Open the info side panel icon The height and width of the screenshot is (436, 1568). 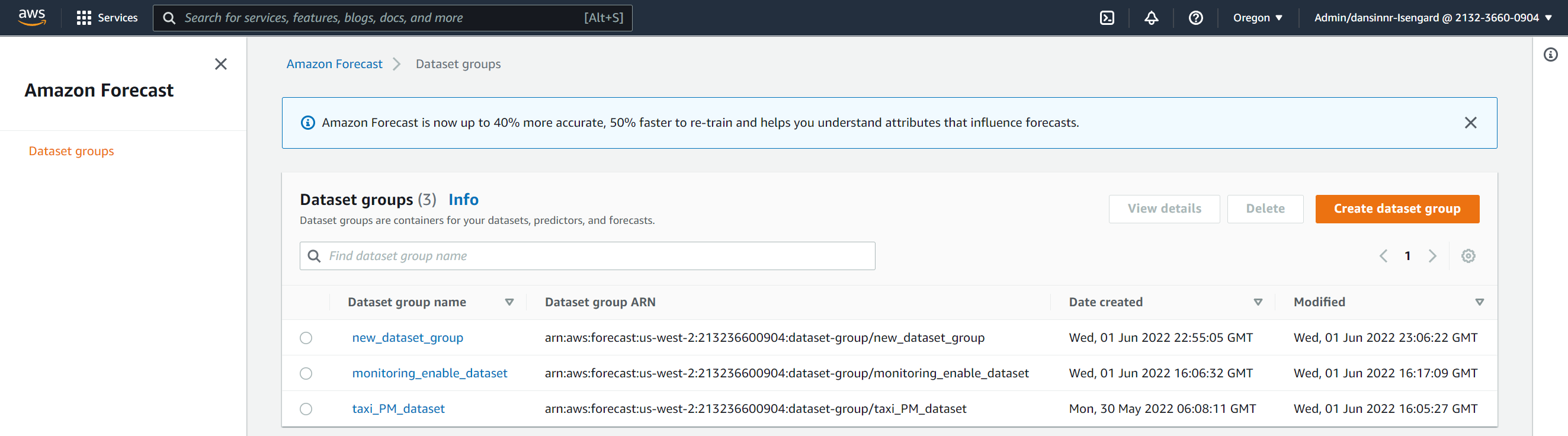[x=1550, y=55]
